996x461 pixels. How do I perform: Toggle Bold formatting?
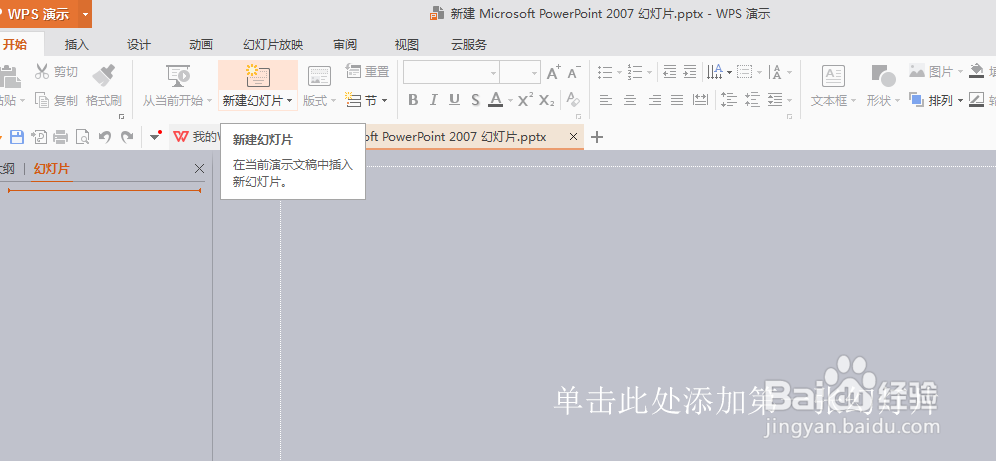[413, 100]
